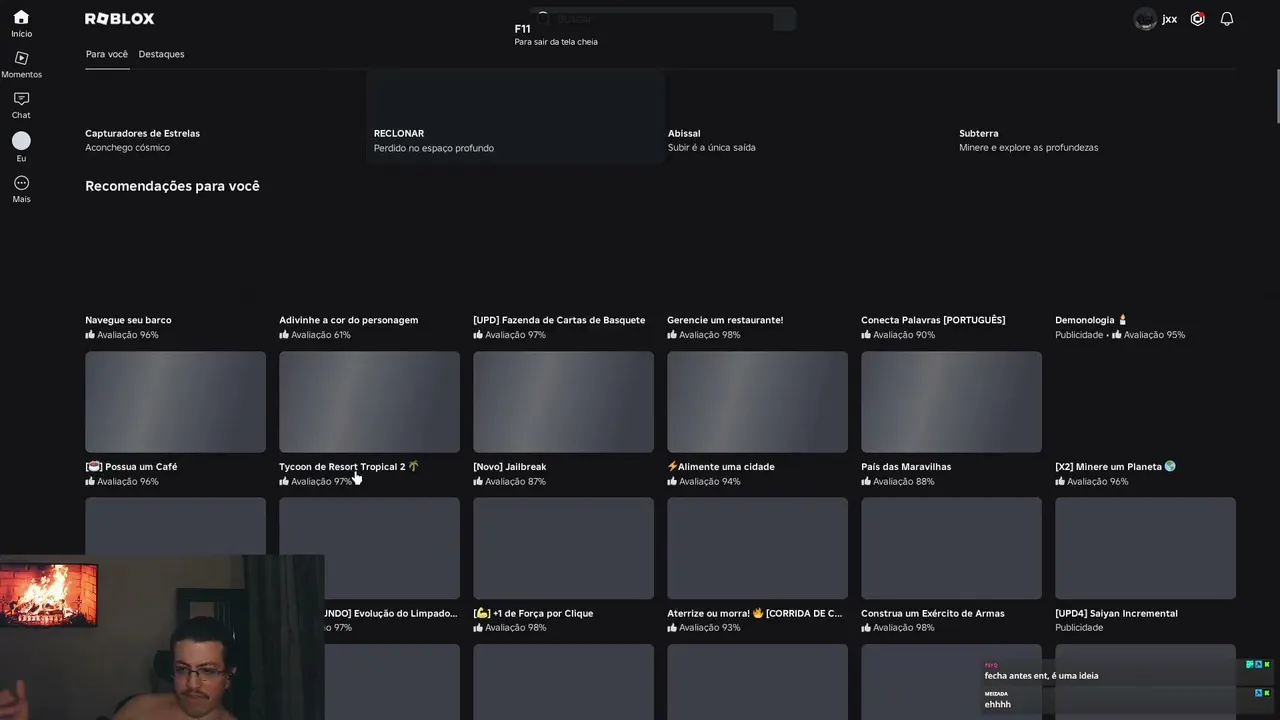1280x720 pixels.
Task: Click the thumbs-up icon under [Novo] Jailbreak
Action: click(478, 481)
